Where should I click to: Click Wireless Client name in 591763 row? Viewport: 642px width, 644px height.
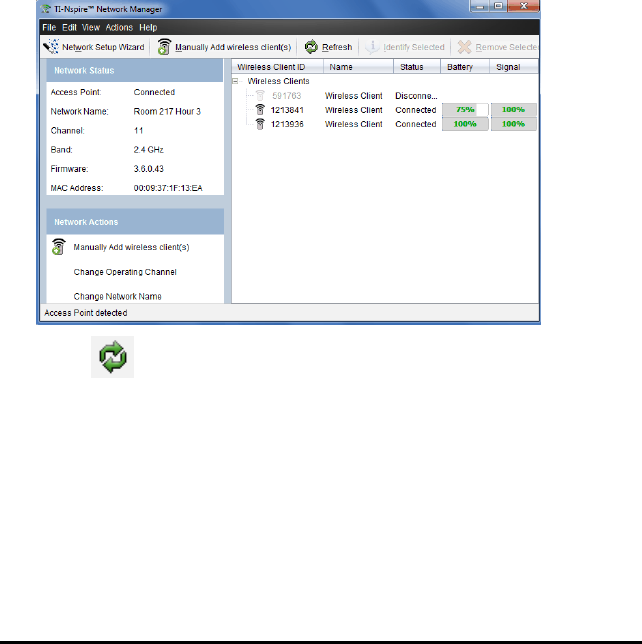[354, 96]
